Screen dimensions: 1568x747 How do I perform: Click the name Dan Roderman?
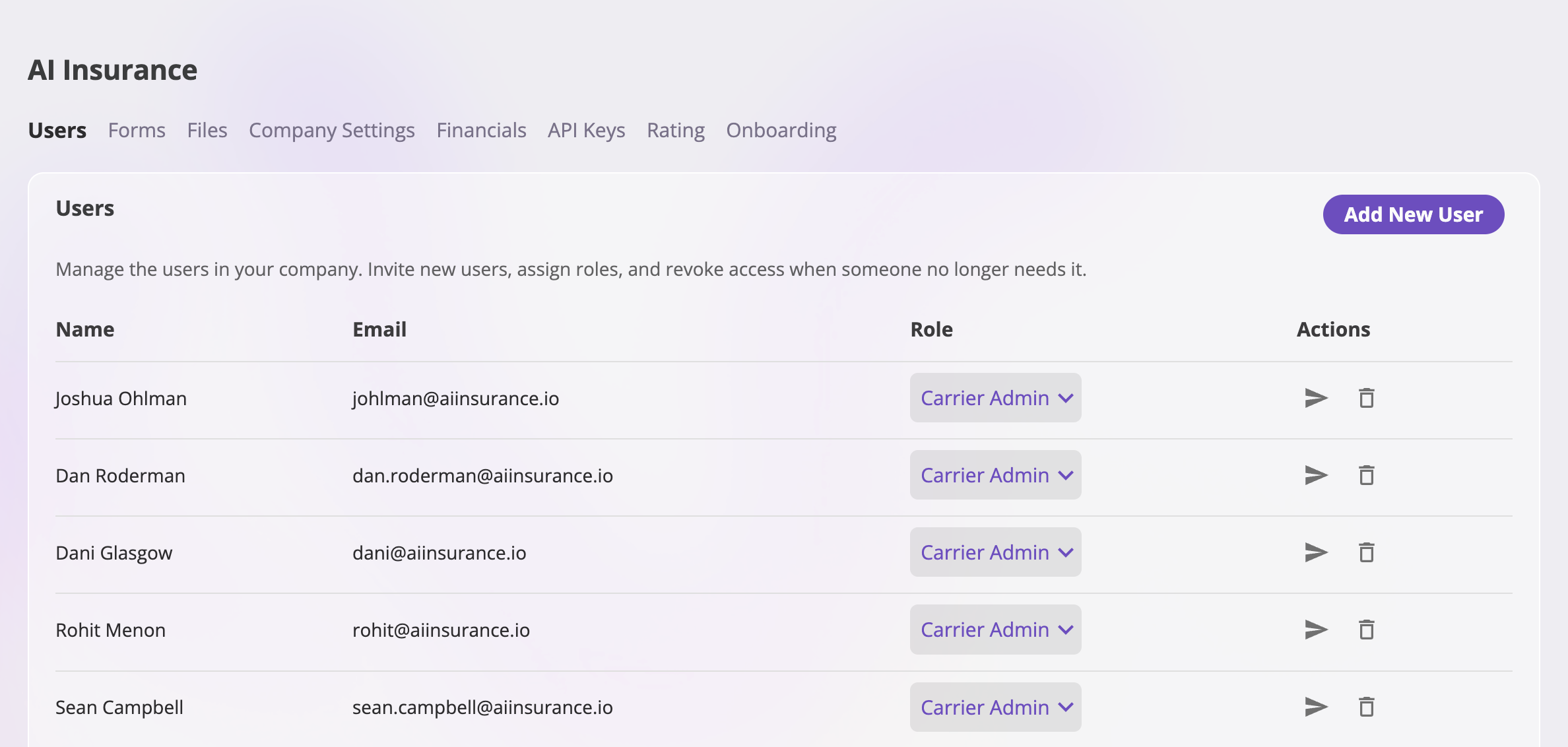[x=120, y=476]
